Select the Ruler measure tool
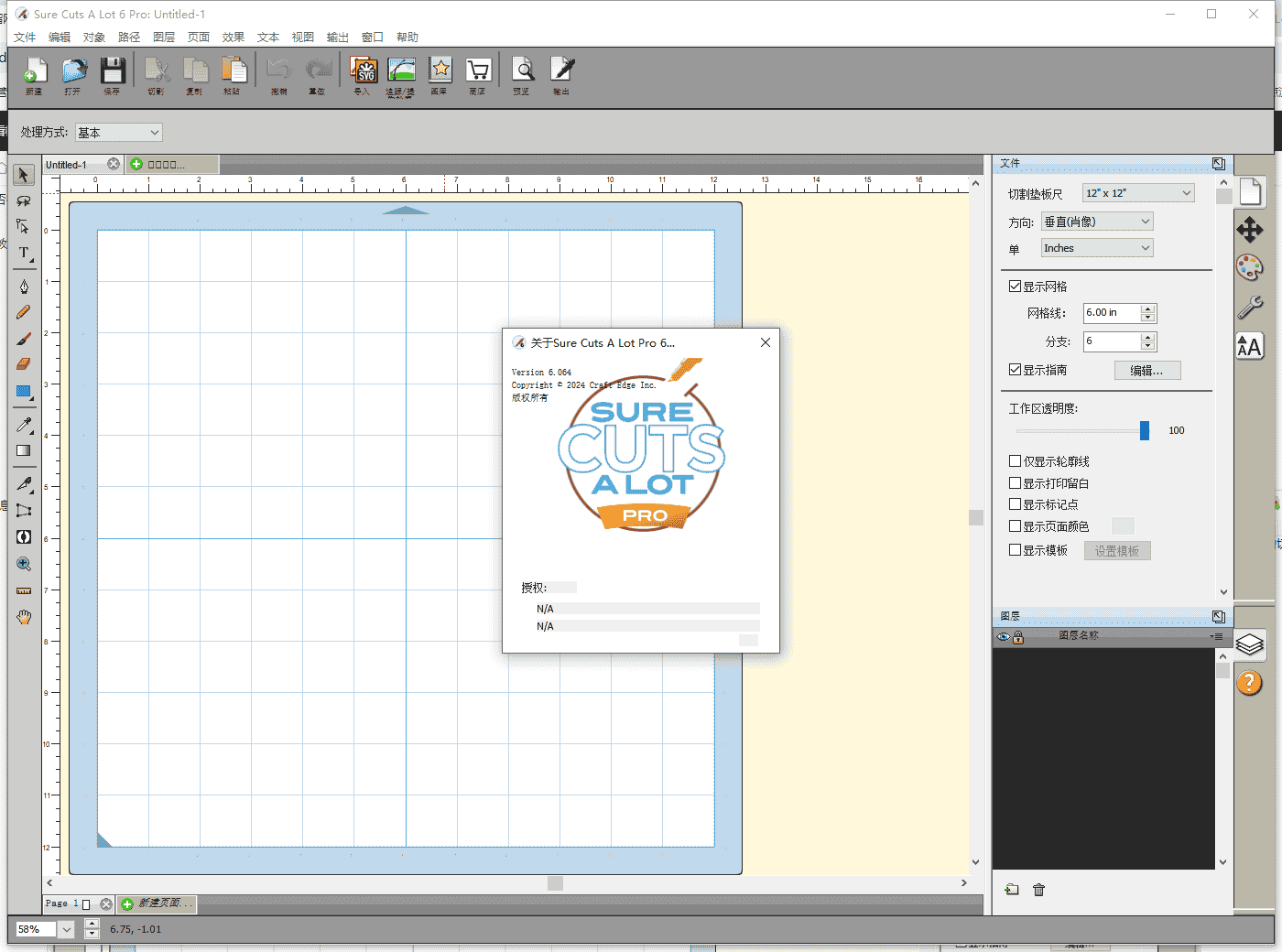The image size is (1282, 952). pyautogui.click(x=24, y=590)
